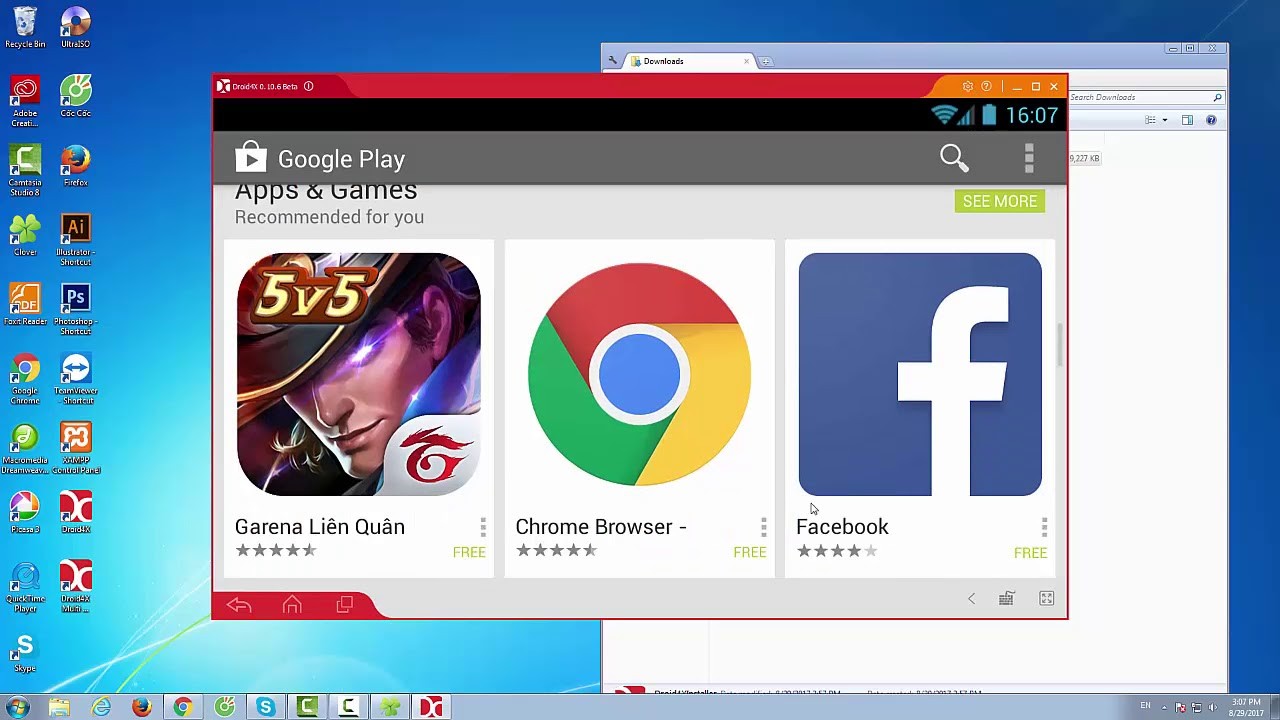The width and height of the screenshot is (1280, 720).
Task: Open the Facebook app thumbnail
Action: [x=919, y=373]
